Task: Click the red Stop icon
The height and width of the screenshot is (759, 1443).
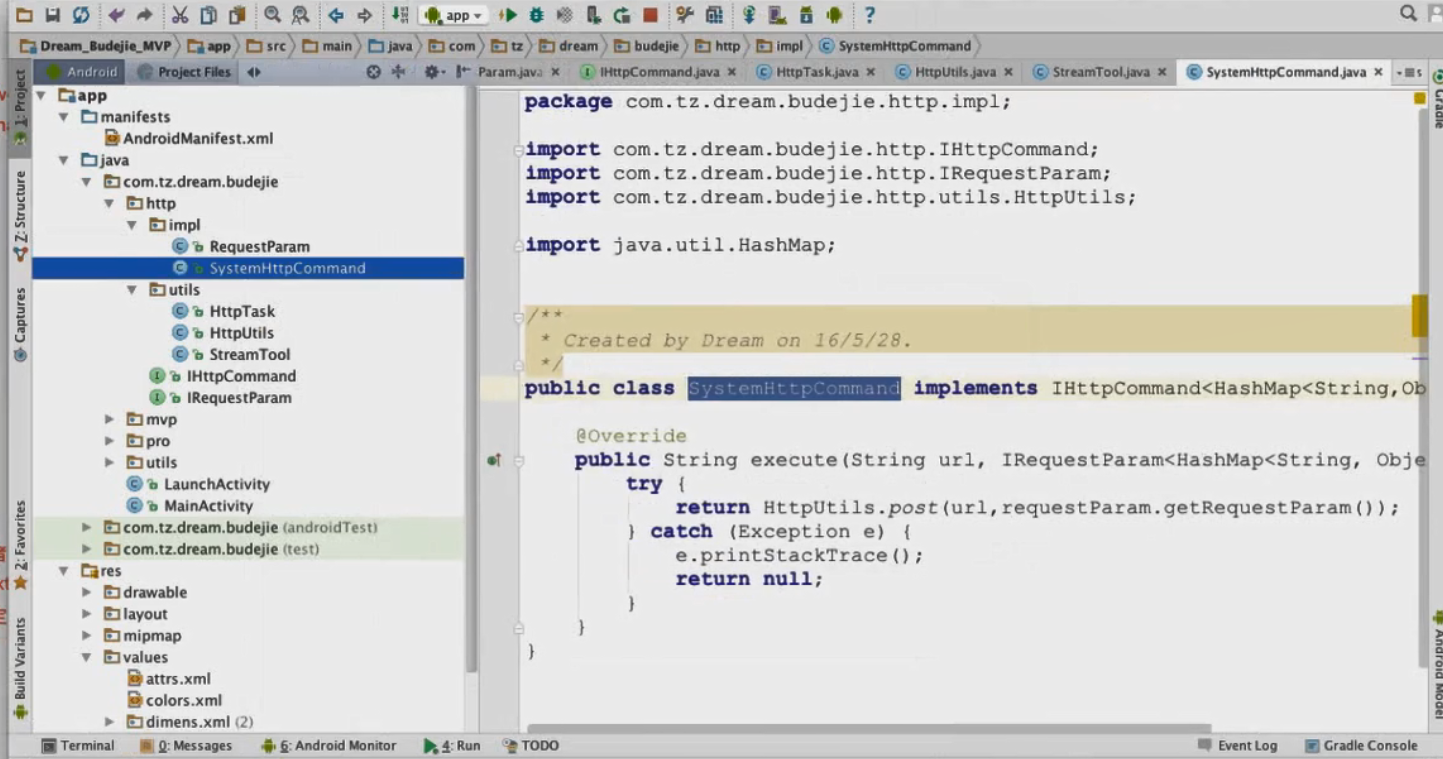Action: click(x=650, y=15)
